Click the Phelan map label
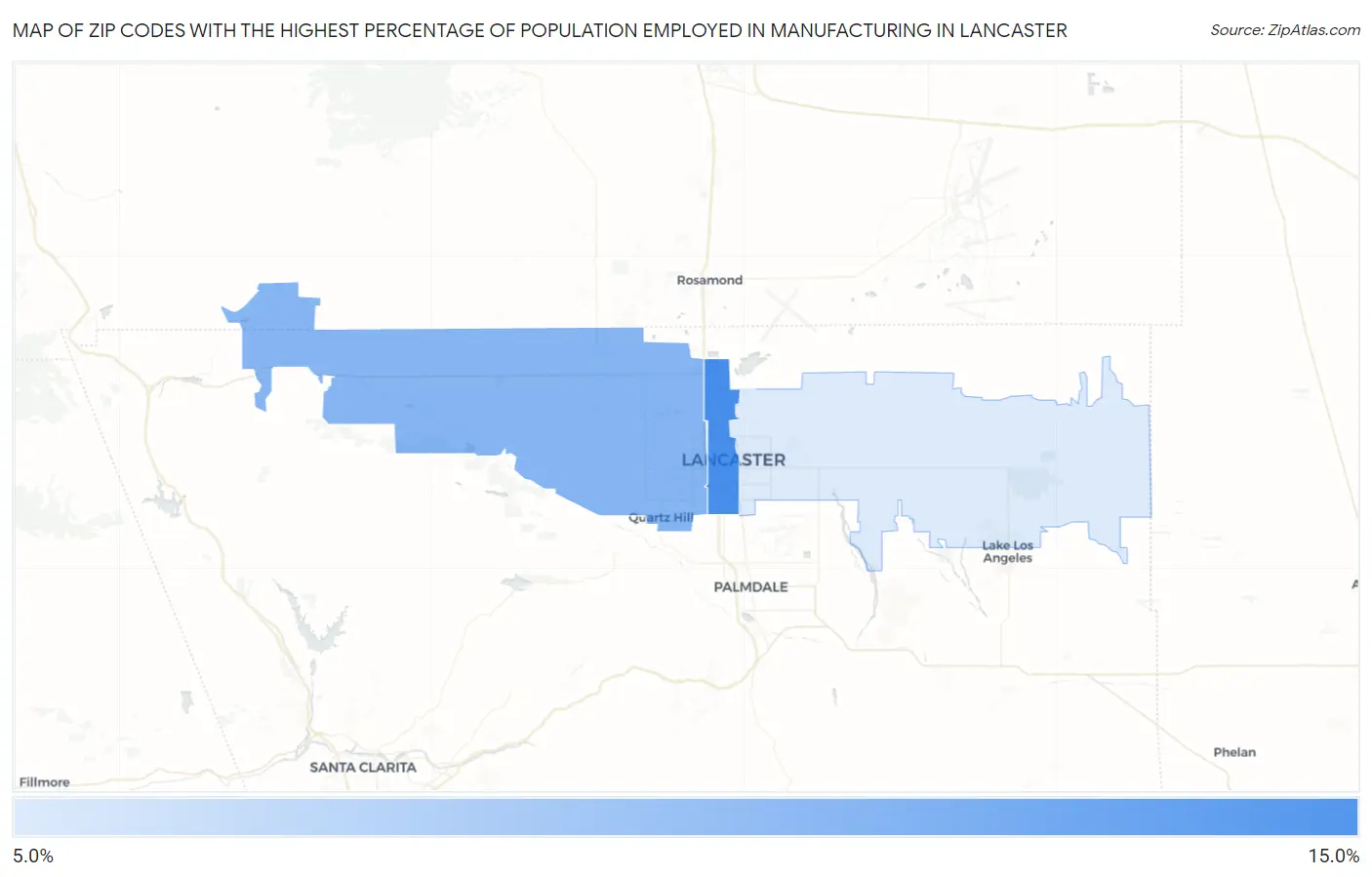The width and height of the screenshot is (1372, 877). pos(1234,752)
